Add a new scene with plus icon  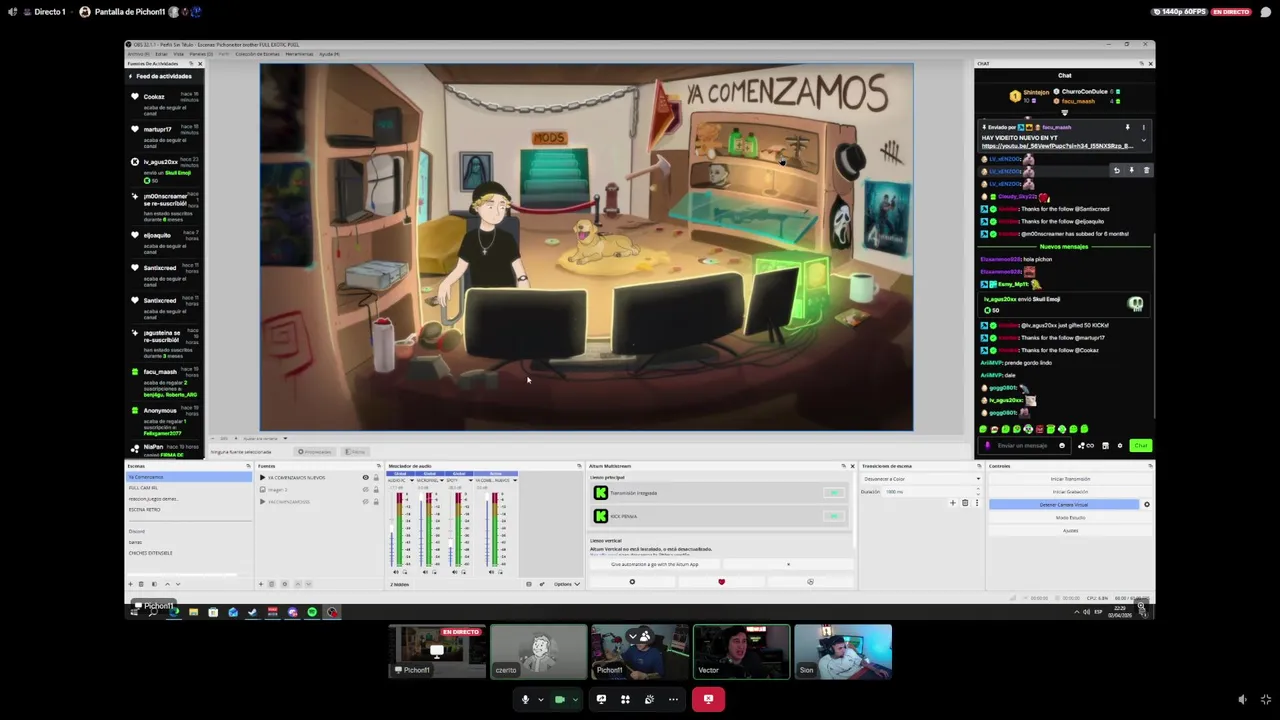pos(130,584)
